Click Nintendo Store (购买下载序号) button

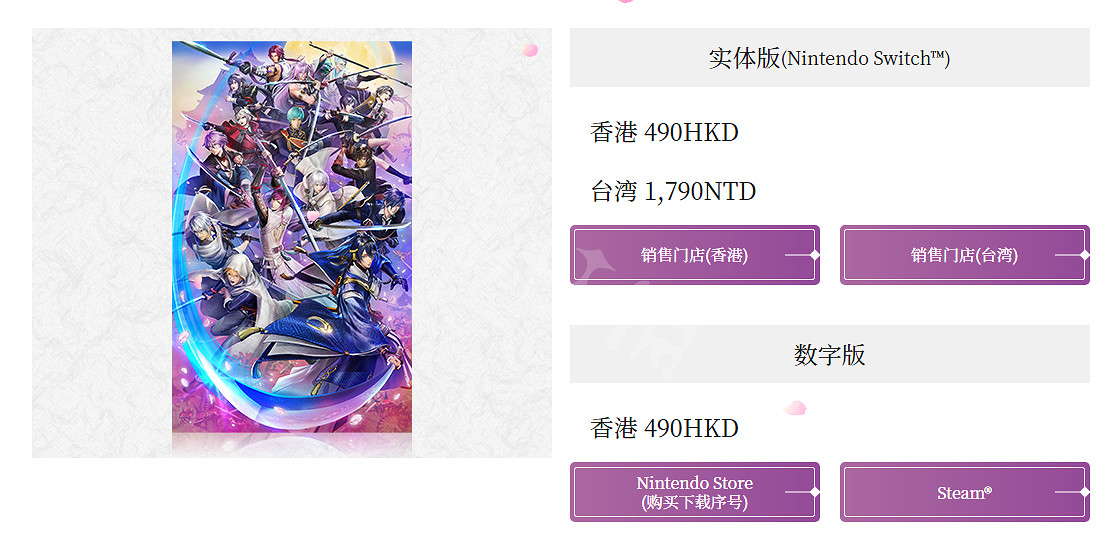(694, 492)
